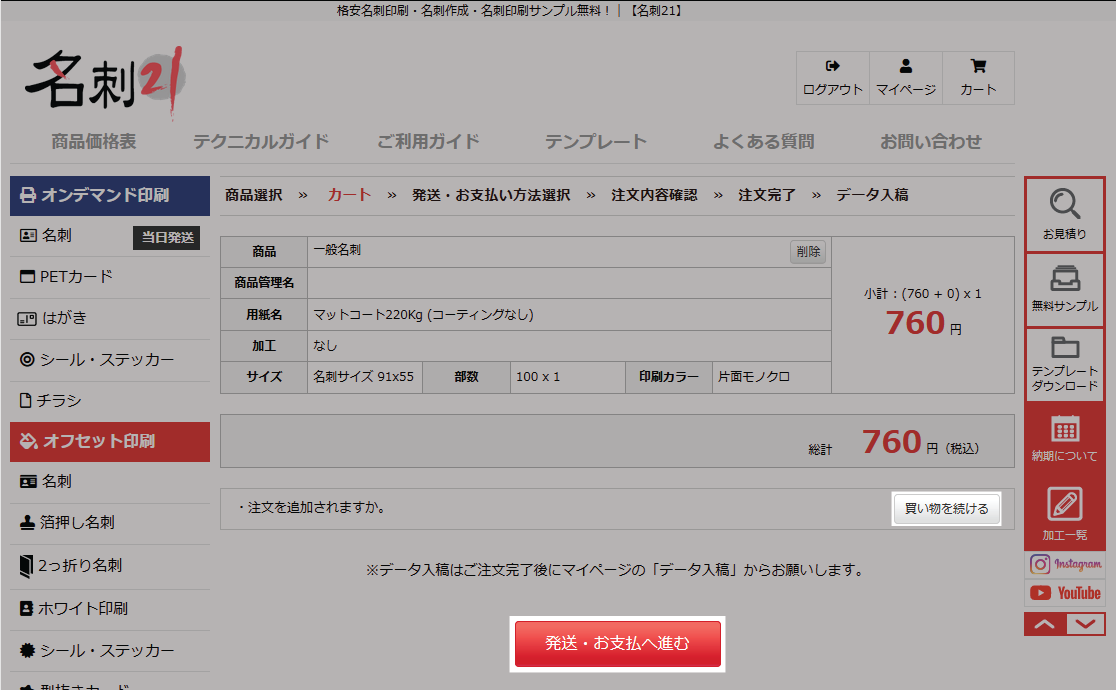Open the よくある質問 menu item
1116x690 pixels.
[763, 141]
